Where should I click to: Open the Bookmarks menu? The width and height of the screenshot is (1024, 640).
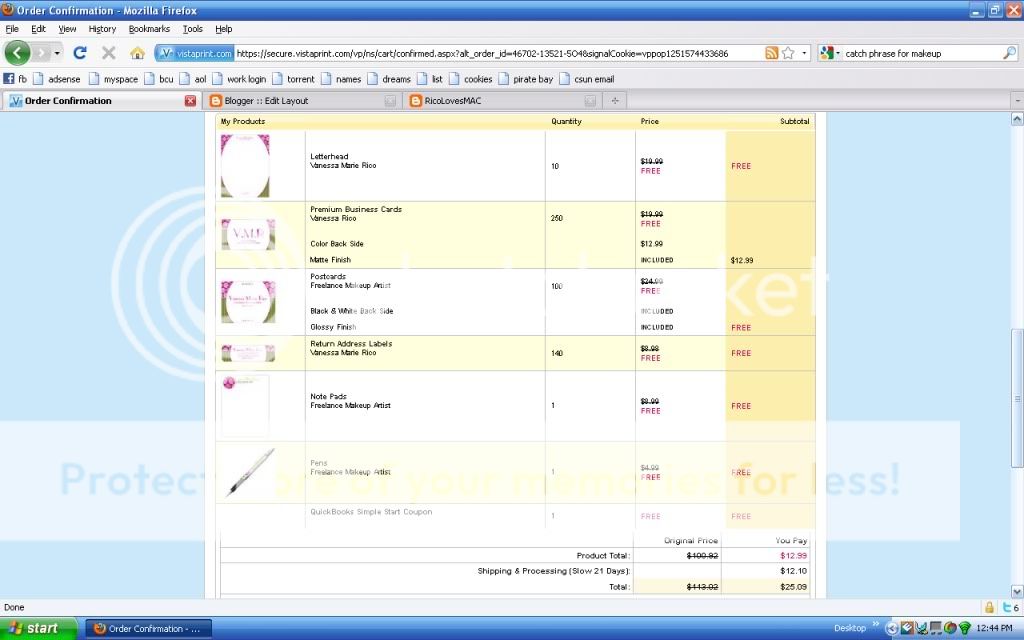tap(149, 29)
